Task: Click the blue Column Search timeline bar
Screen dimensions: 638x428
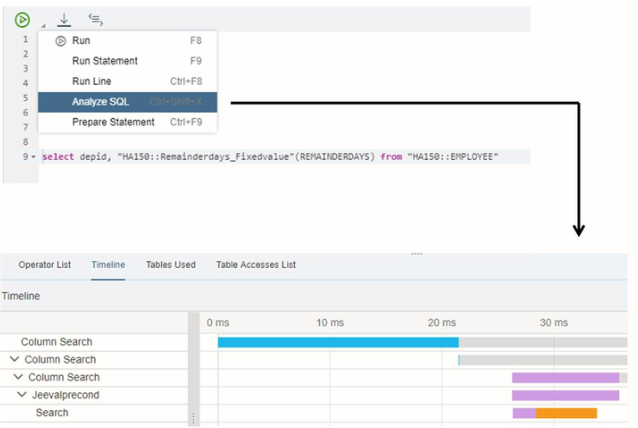Action: coord(337,342)
